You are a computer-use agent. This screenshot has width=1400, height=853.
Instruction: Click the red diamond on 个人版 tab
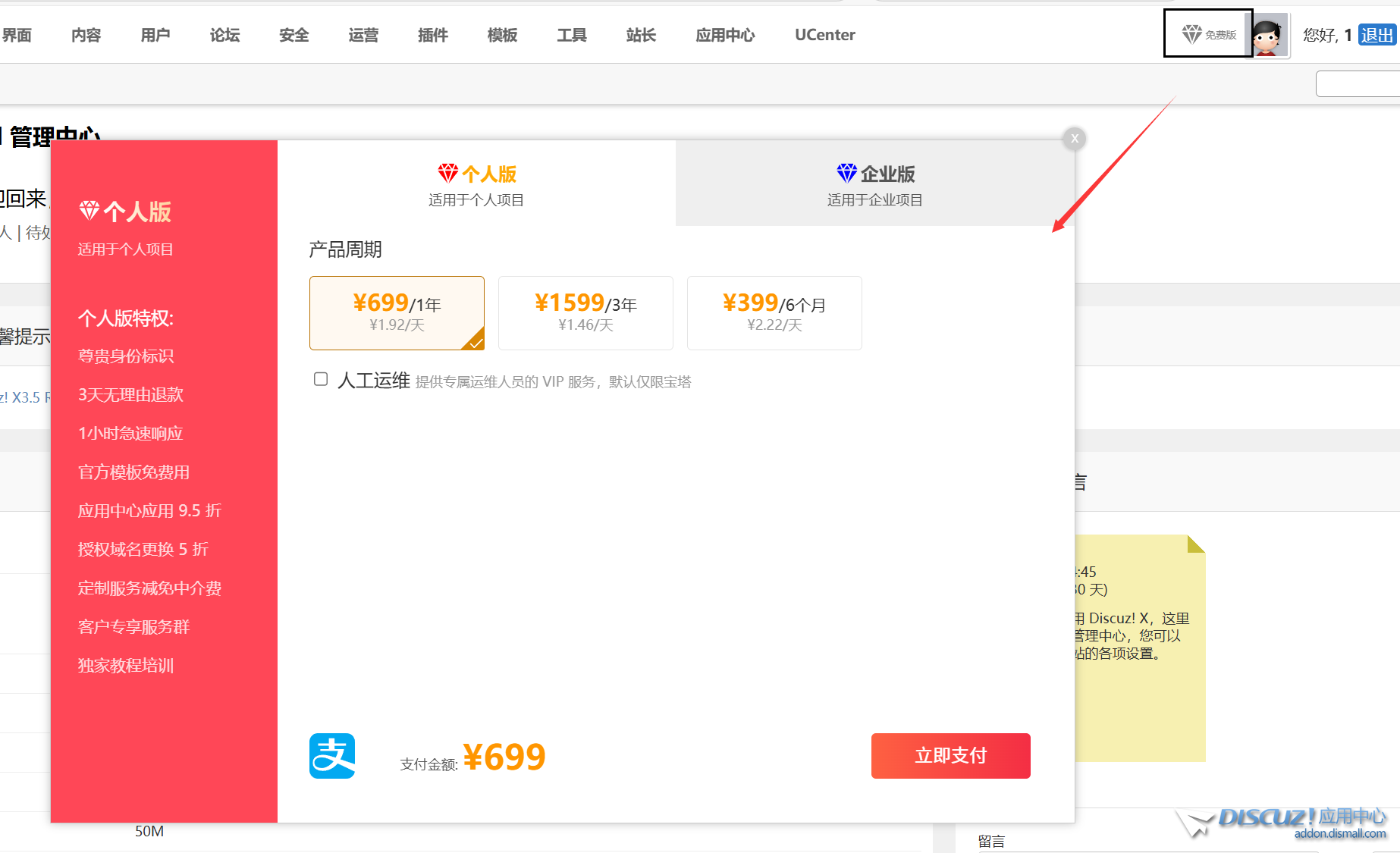point(447,174)
